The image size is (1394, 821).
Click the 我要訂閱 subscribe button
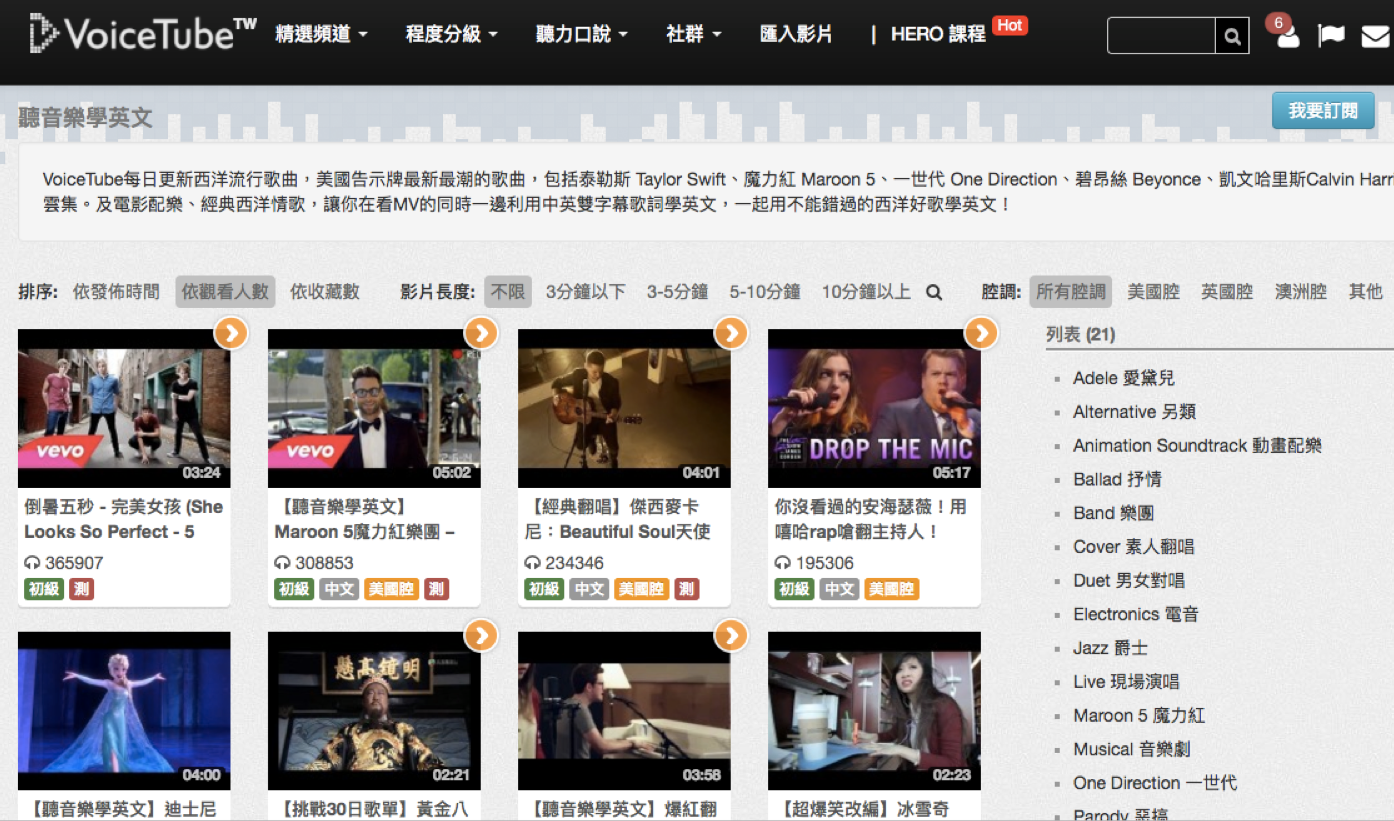(x=1322, y=111)
